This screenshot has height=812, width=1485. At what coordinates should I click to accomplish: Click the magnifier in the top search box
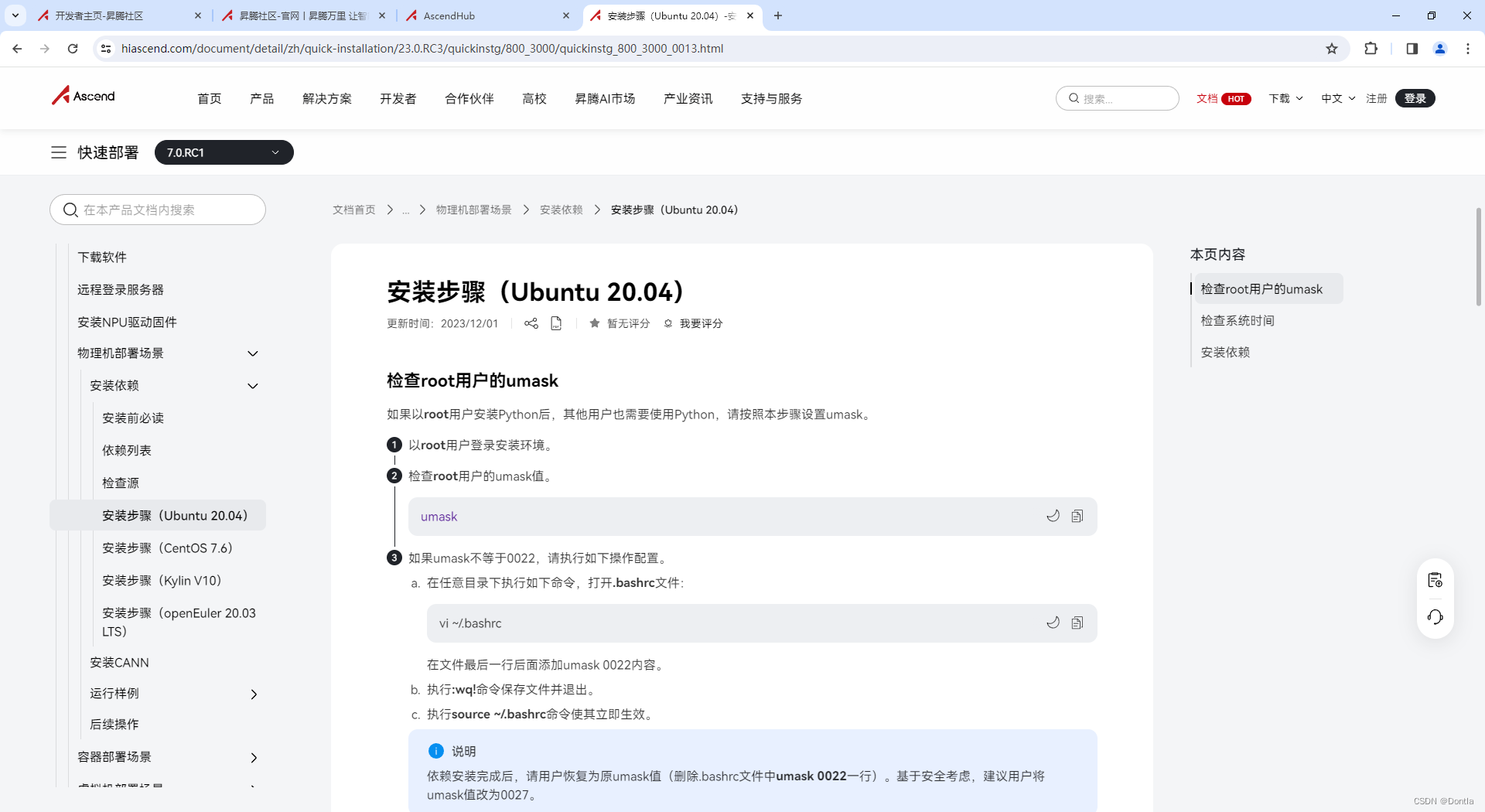[x=1074, y=98]
